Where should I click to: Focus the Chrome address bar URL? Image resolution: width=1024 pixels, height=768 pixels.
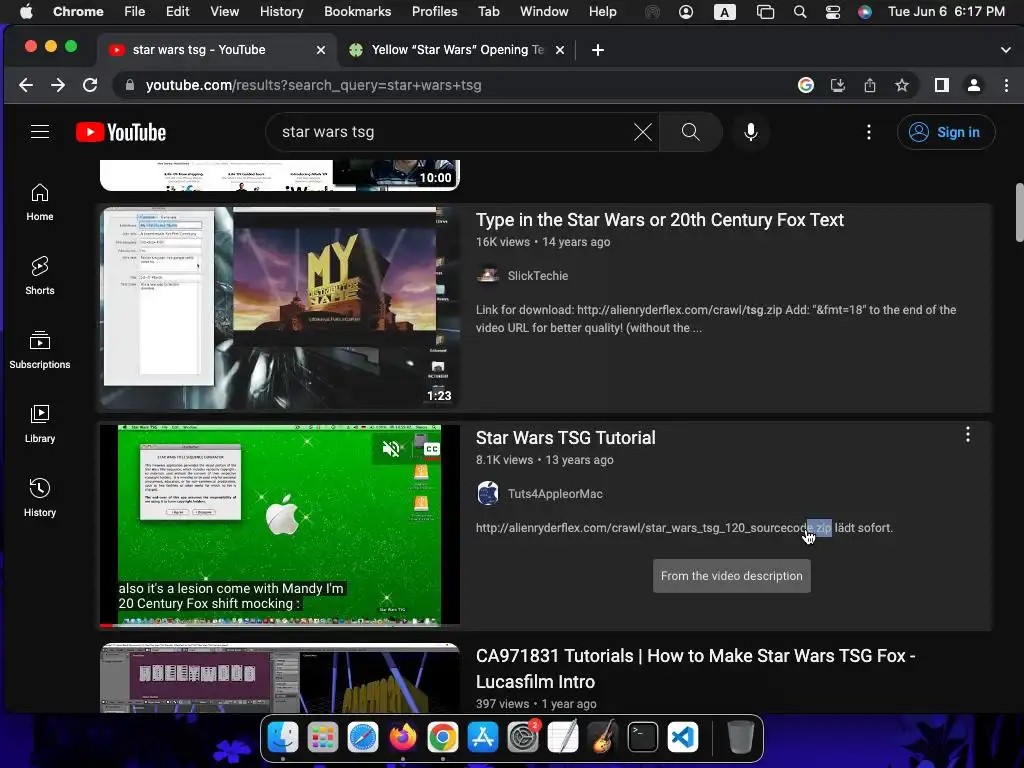313,85
